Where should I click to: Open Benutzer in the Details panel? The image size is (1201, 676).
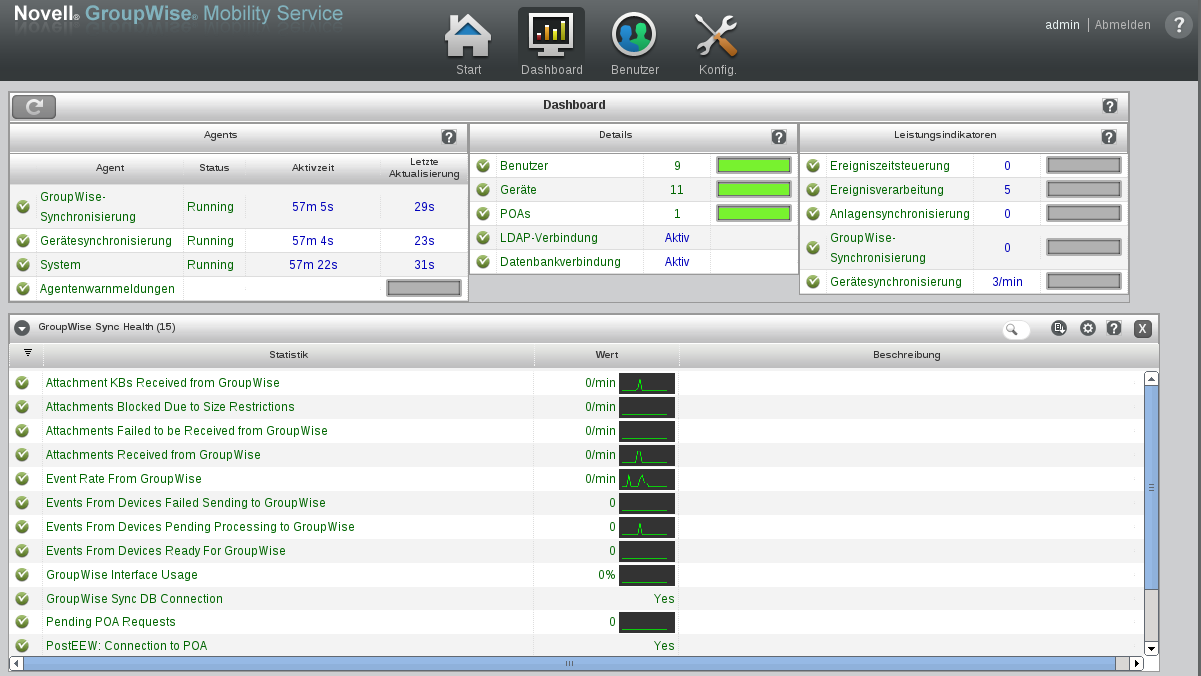(524, 166)
